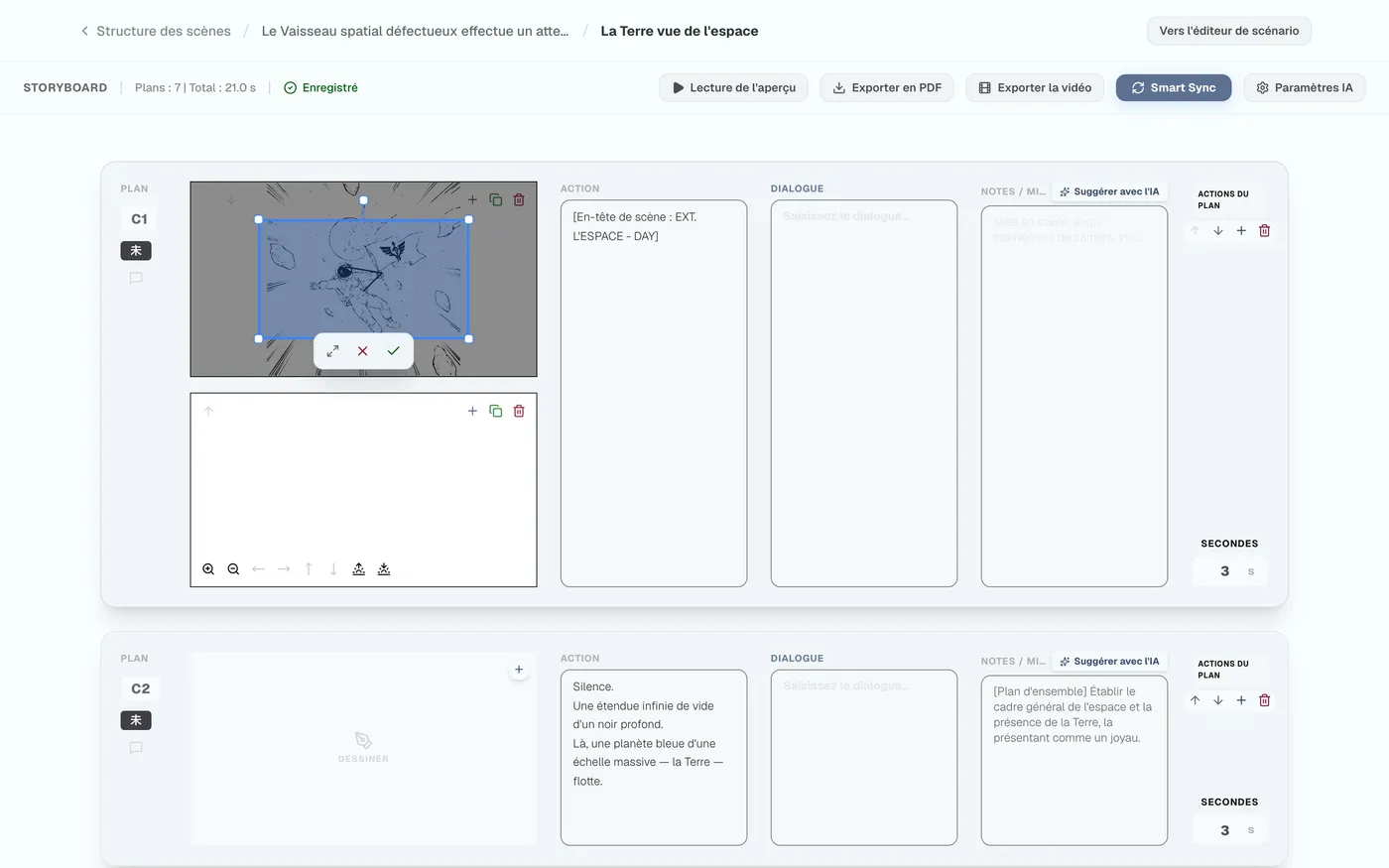
Task: Click the C2 plan label
Action: point(140,688)
